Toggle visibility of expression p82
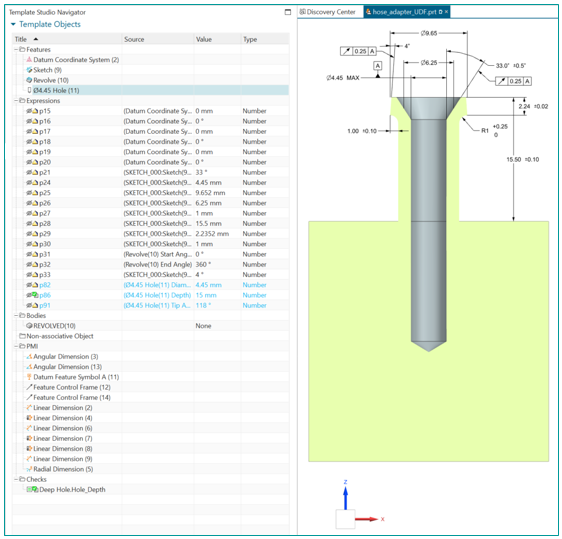Screen dimensions: 562x539 [x=29, y=285]
